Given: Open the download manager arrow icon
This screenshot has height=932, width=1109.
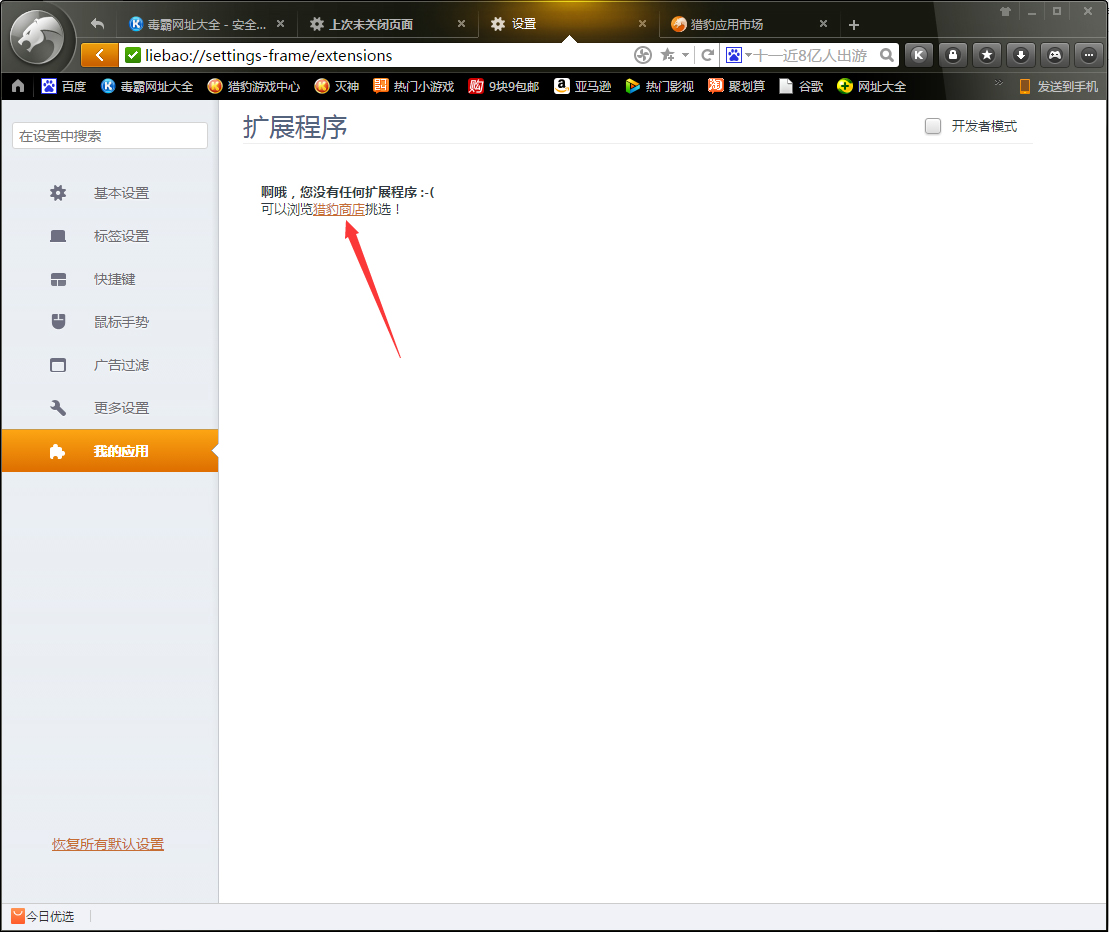Looking at the screenshot, I should (x=1020, y=55).
